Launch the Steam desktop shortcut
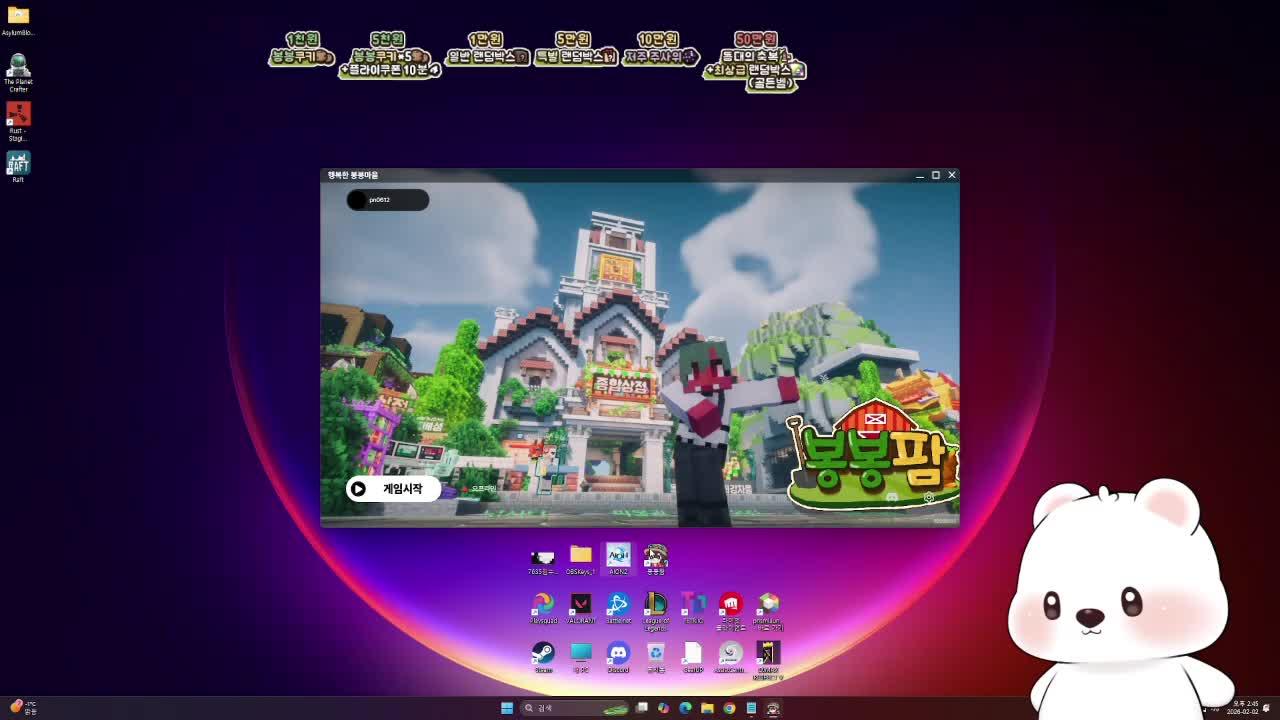The height and width of the screenshot is (720, 1280). [543, 657]
